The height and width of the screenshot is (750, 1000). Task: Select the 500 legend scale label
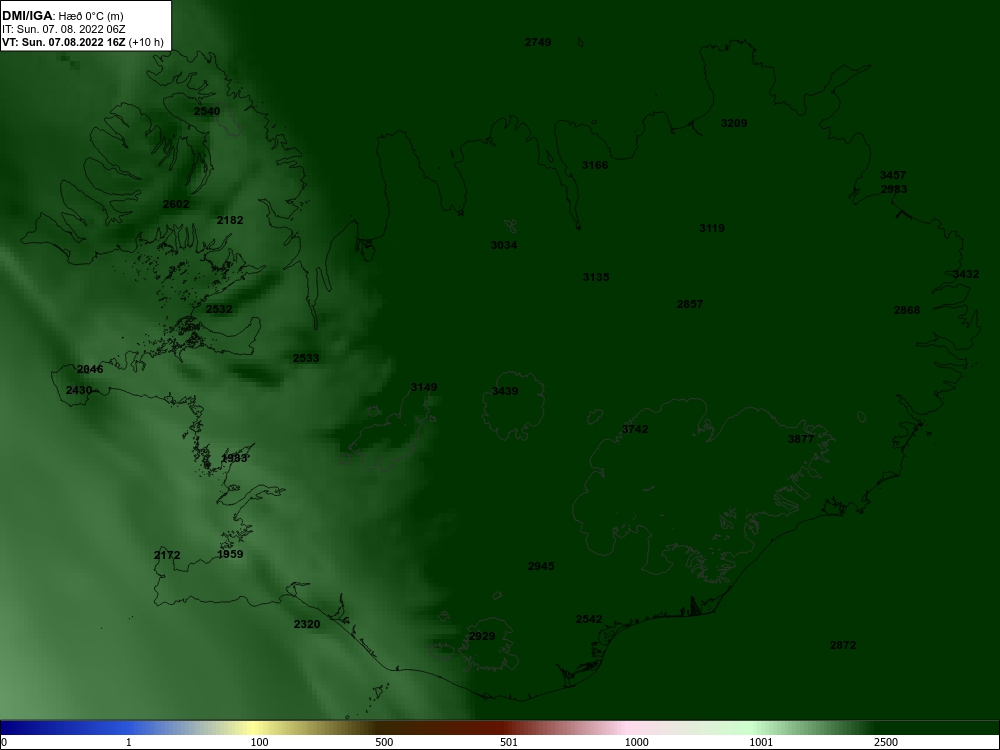[x=384, y=742]
